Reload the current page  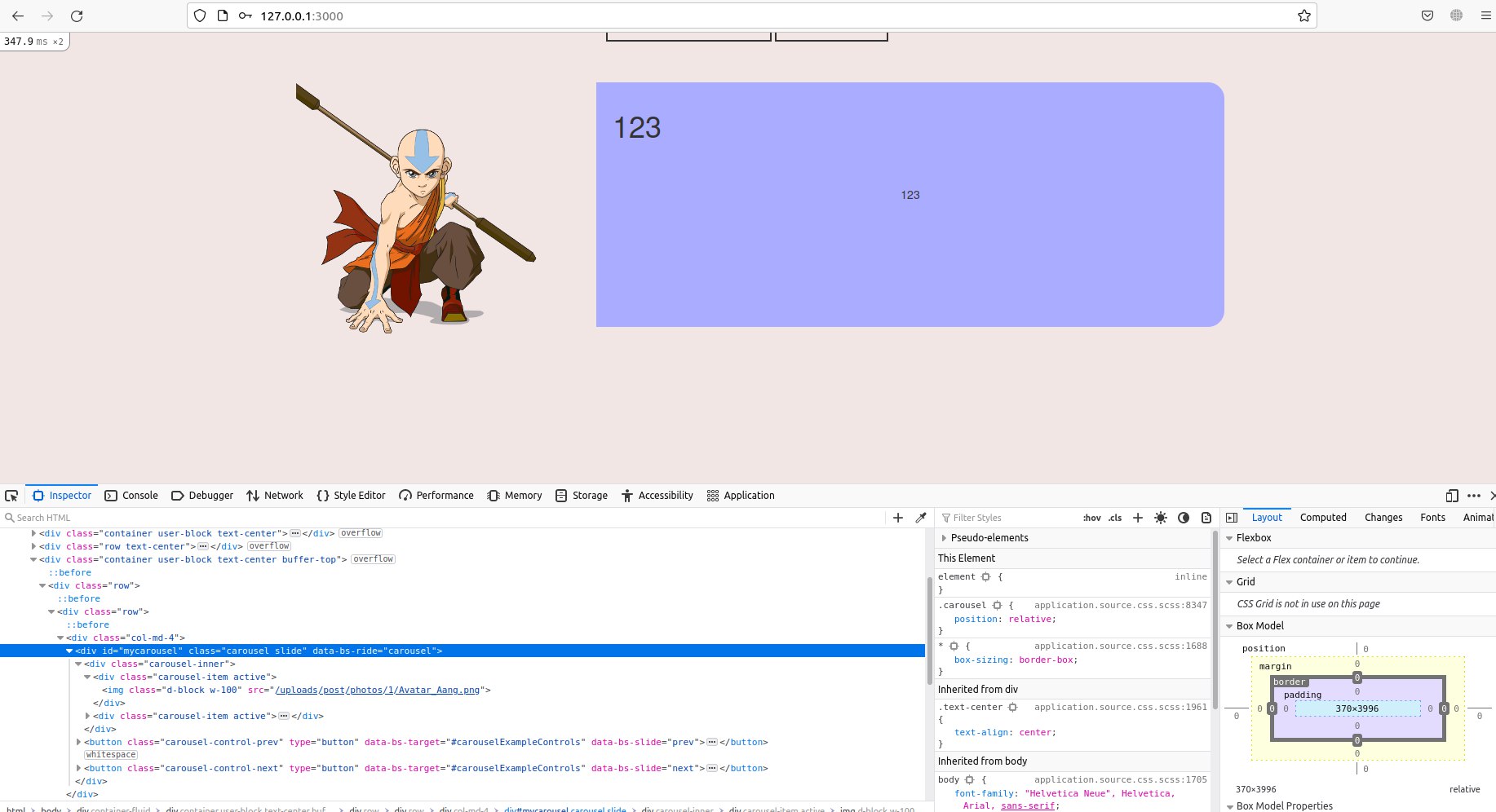click(77, 15)
